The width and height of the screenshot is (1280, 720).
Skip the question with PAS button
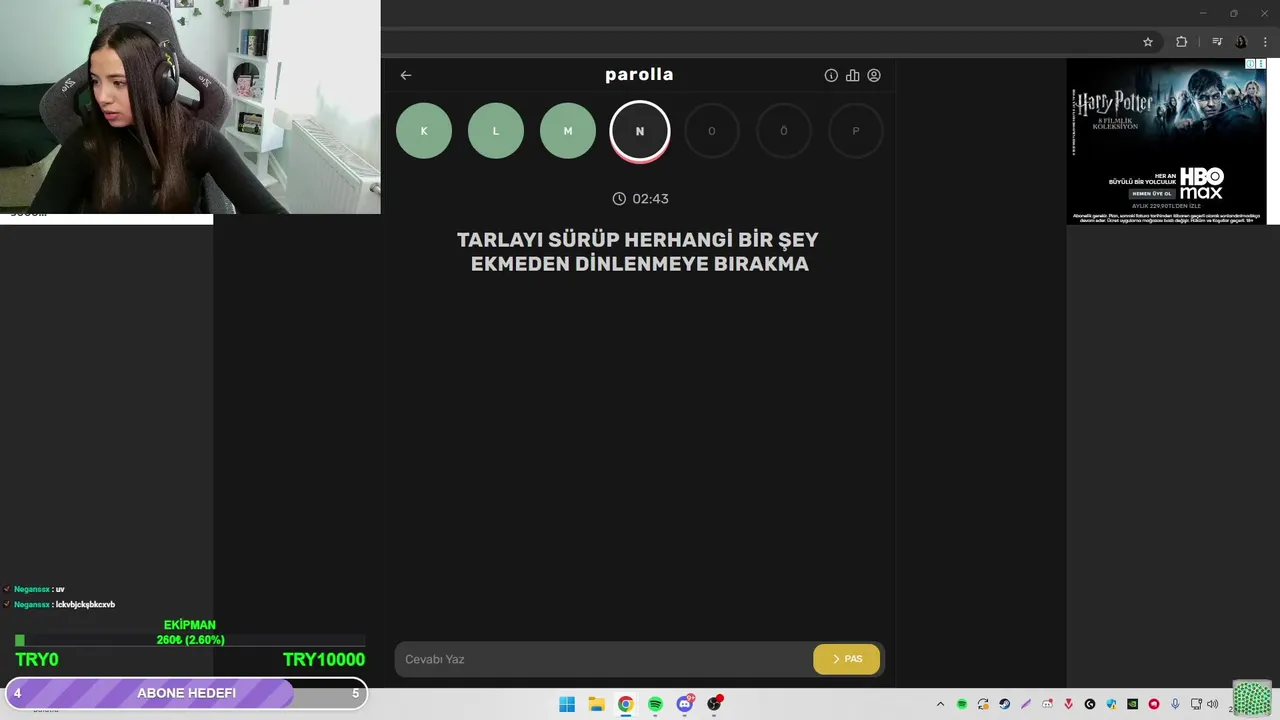[846, 659]
